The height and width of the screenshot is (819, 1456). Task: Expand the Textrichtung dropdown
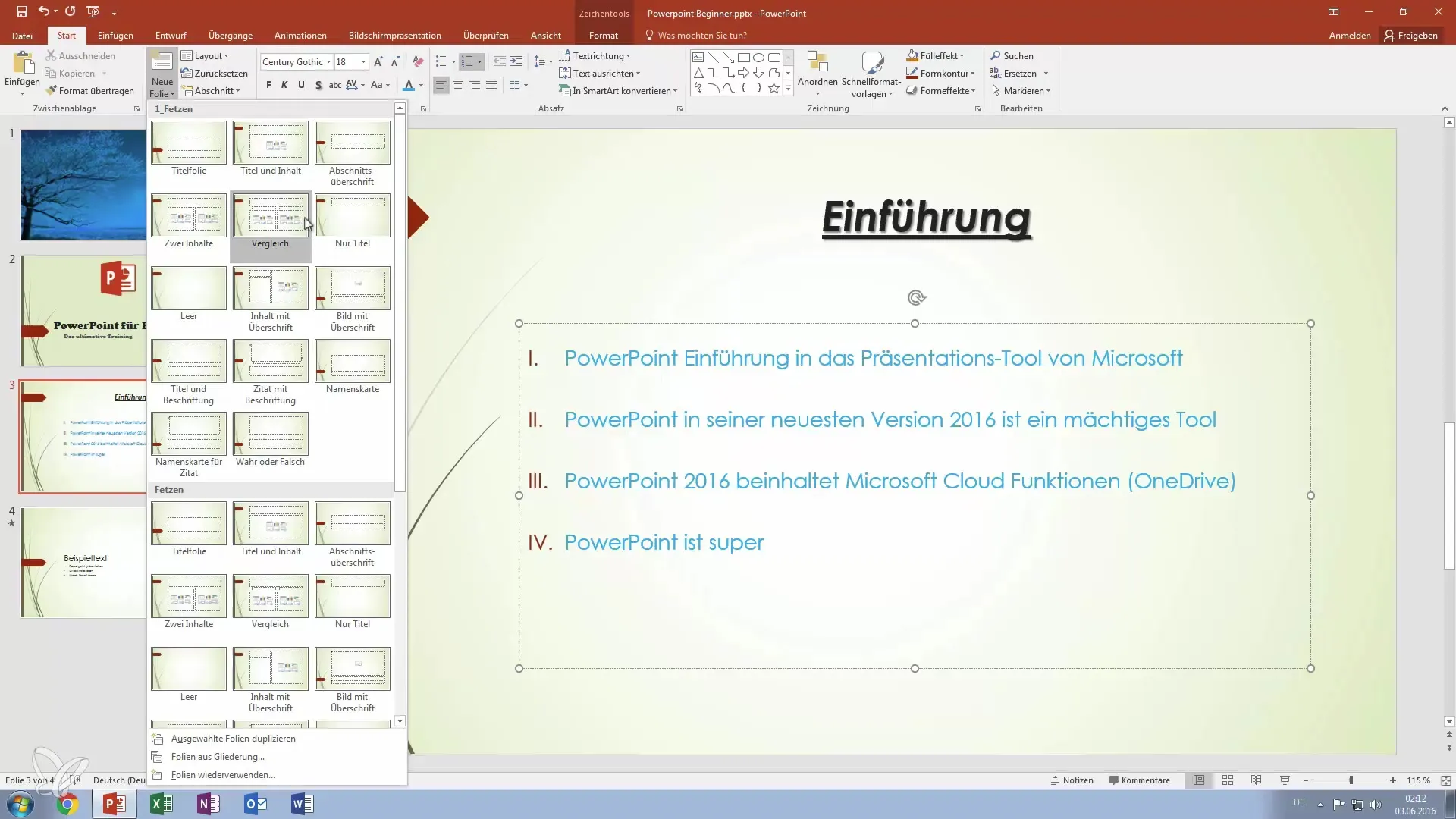click(x=595, y=56)
